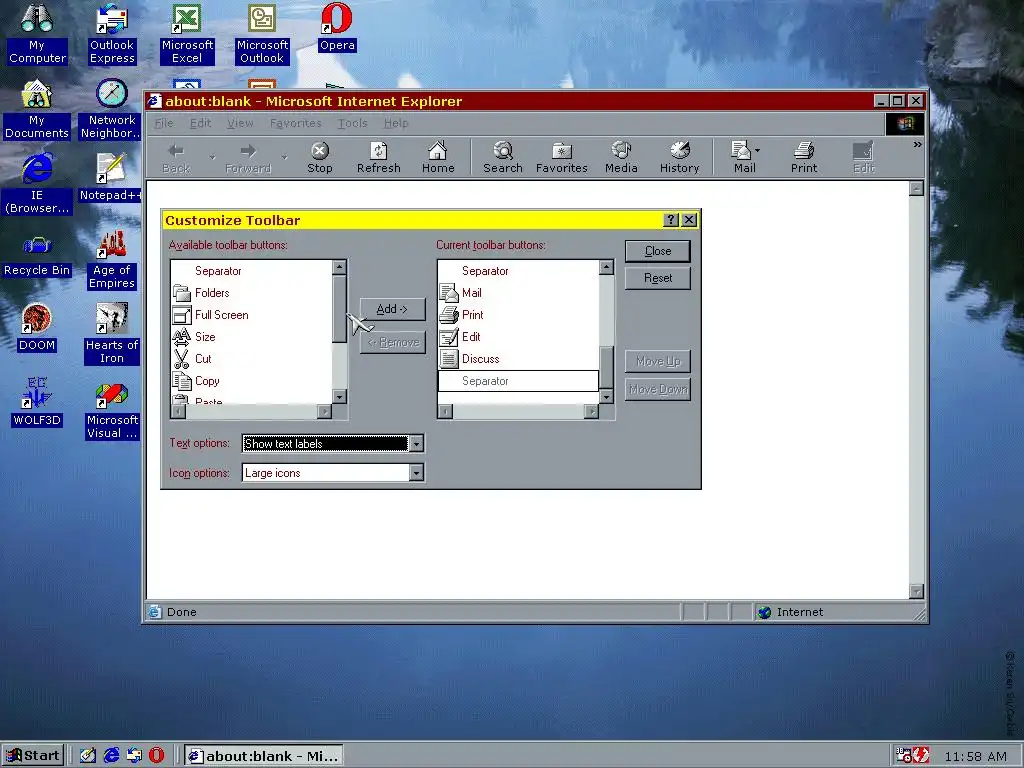The image size is (1024, 768).
Task: Select the DOOM desktop shortcut
Action: pyautogui.click(x=37, y=328)
